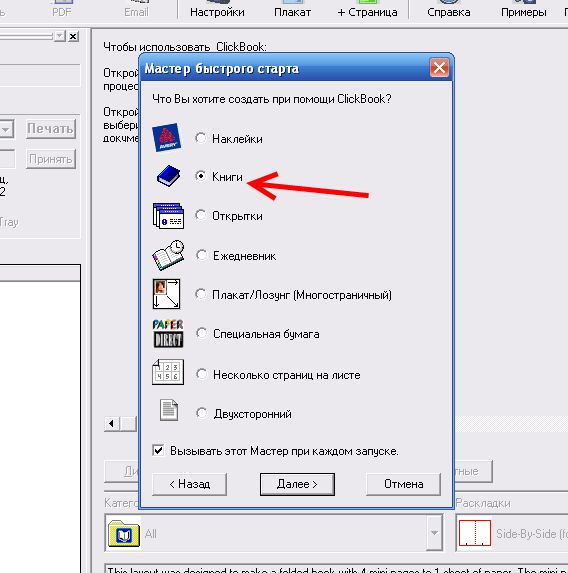
Task: Select the Открытки radio option
Action: pos(200,215)
